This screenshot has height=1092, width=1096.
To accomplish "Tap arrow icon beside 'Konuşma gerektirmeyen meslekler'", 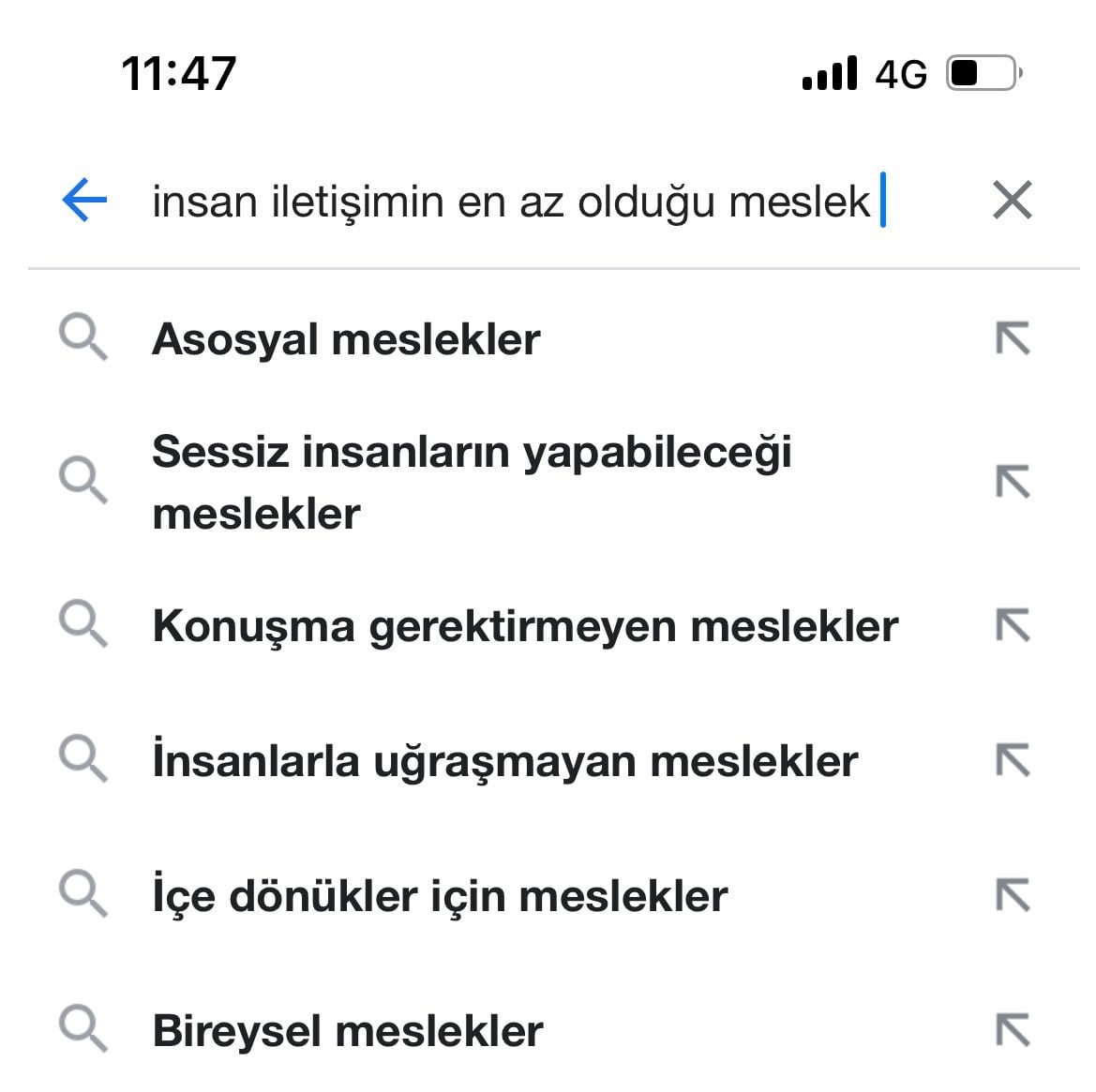I will coord(1013,625).
